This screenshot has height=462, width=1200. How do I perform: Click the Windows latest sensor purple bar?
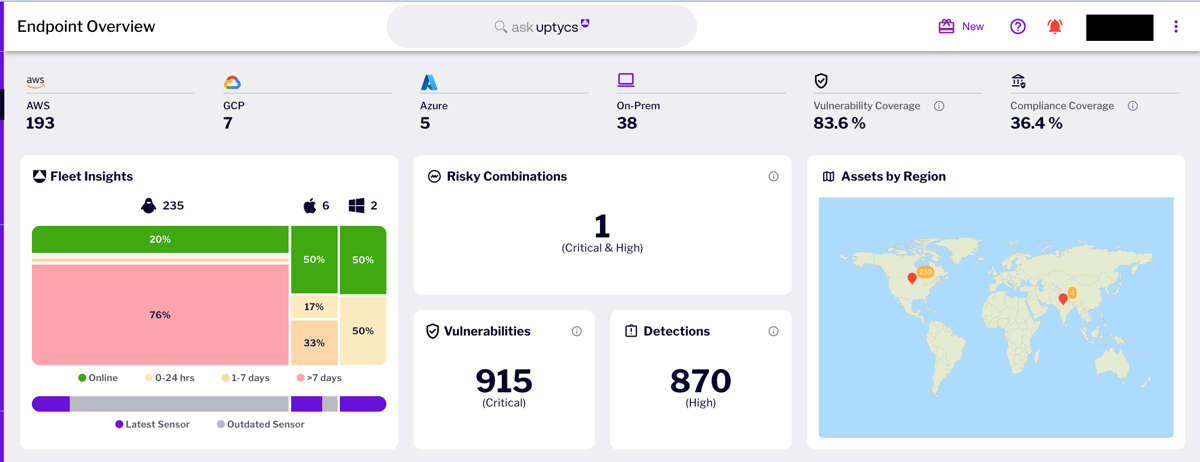pos(363,404)
